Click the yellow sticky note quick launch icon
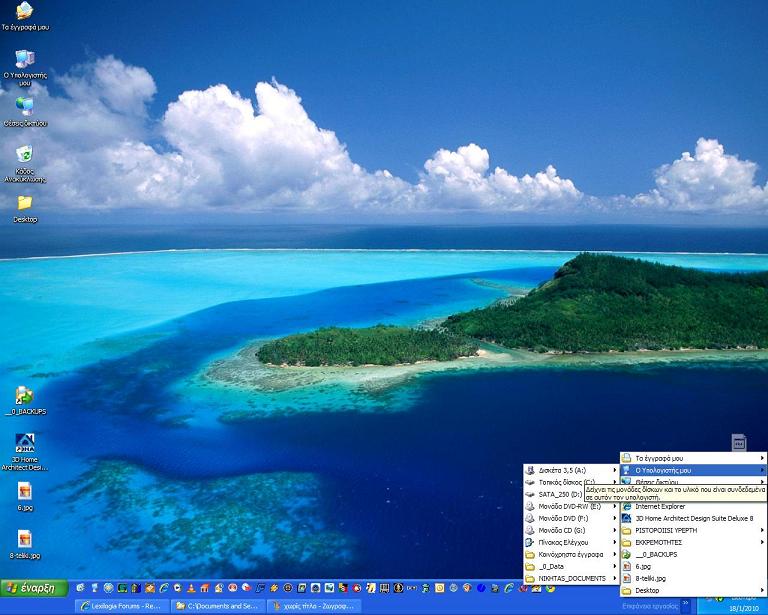Image resolution: width=768 pixels, height=615 pixels. [439, 588]
